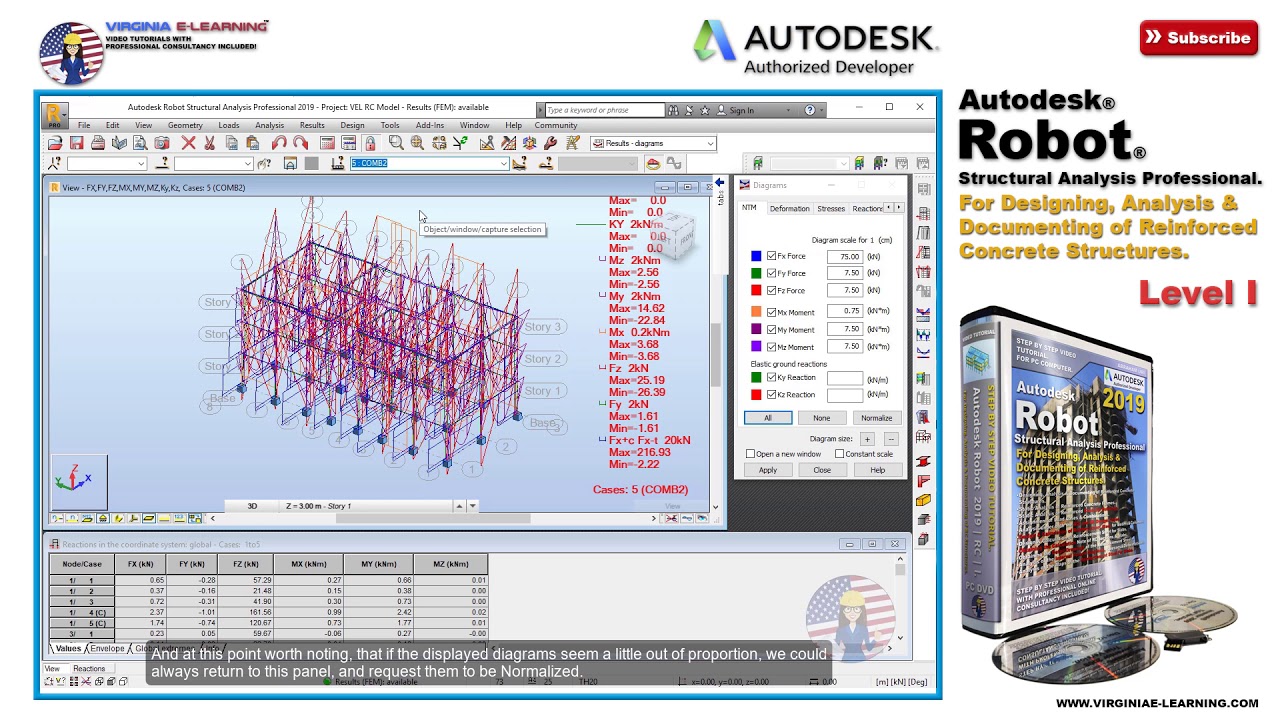Open the Results menu
This screenshot has height=720, width=1280.
tap(312, 126)
